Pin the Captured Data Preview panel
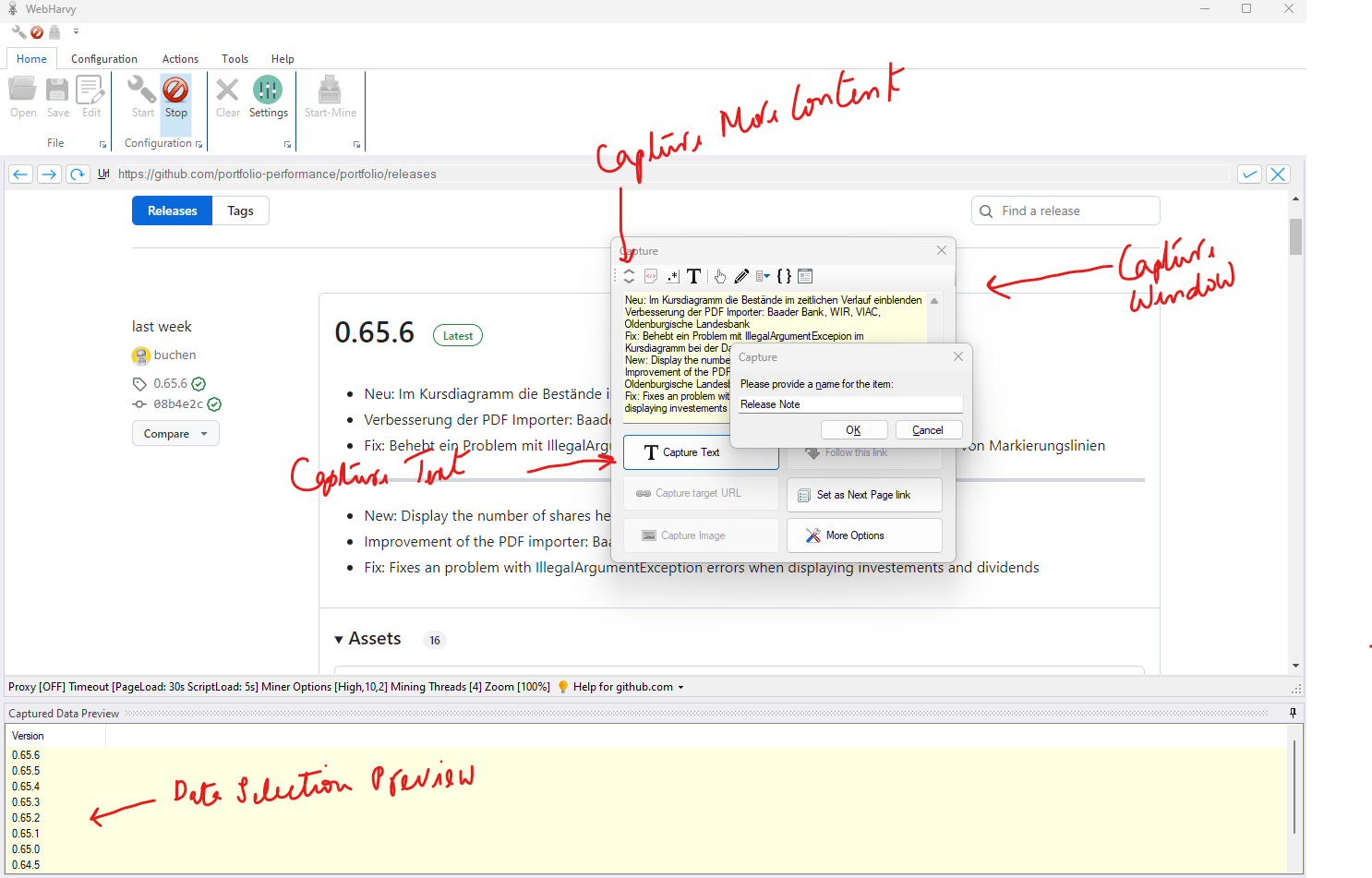The height and width of the screenshot is (878, 1372). tap(1293, 713)
